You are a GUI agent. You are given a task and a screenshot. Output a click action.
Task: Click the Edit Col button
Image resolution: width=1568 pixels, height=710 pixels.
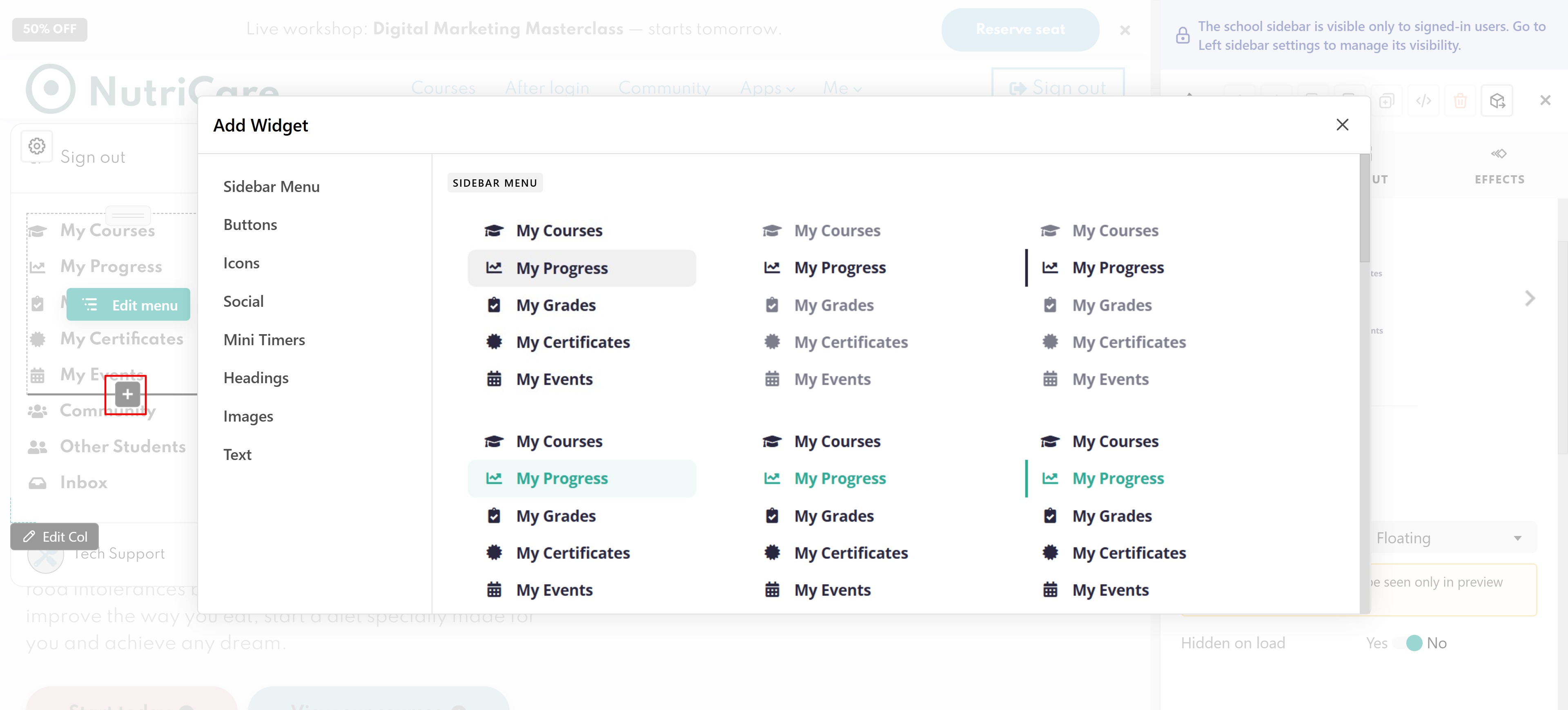55,536
